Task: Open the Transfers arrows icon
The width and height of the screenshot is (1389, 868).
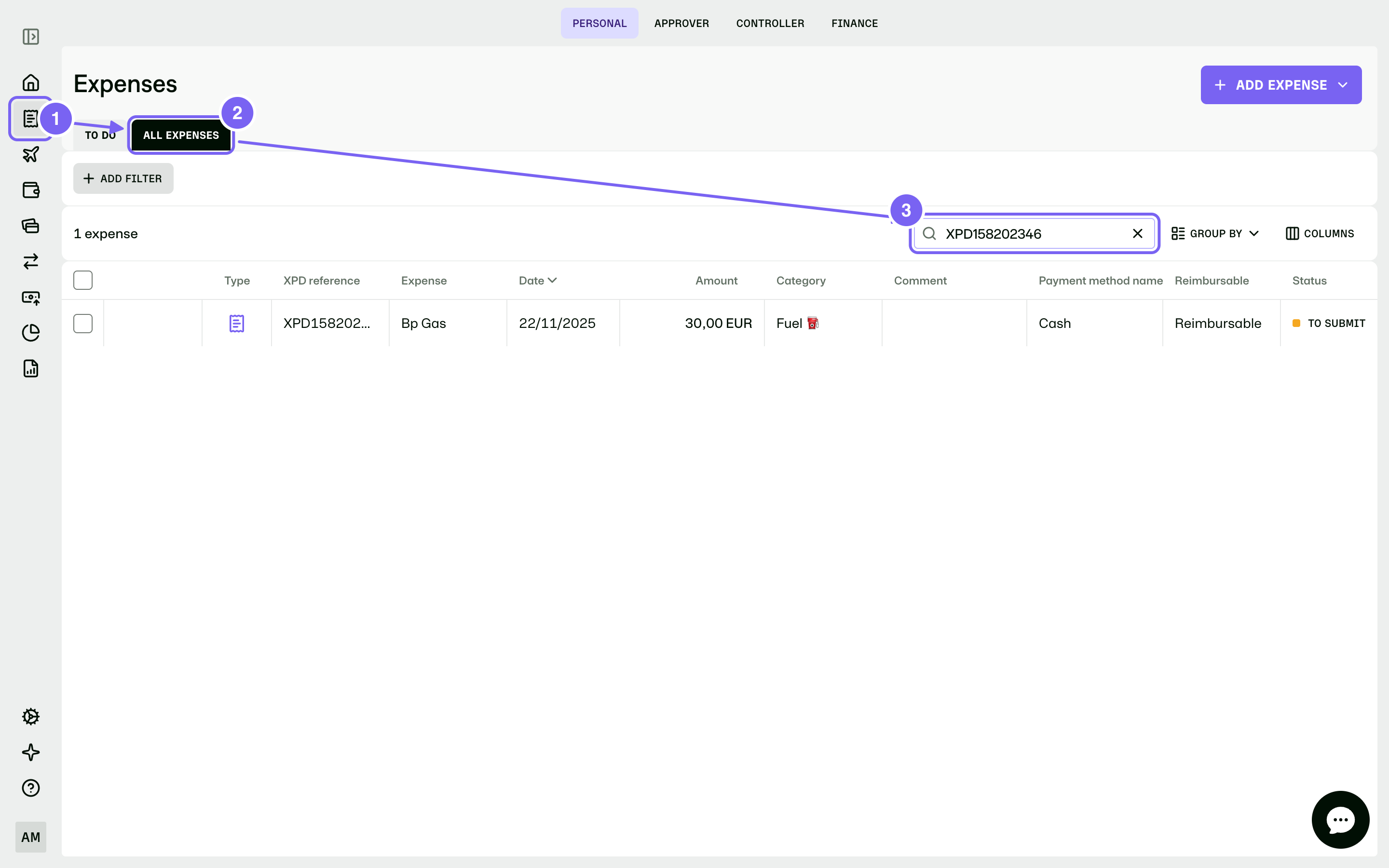Action: pos(30,261)
